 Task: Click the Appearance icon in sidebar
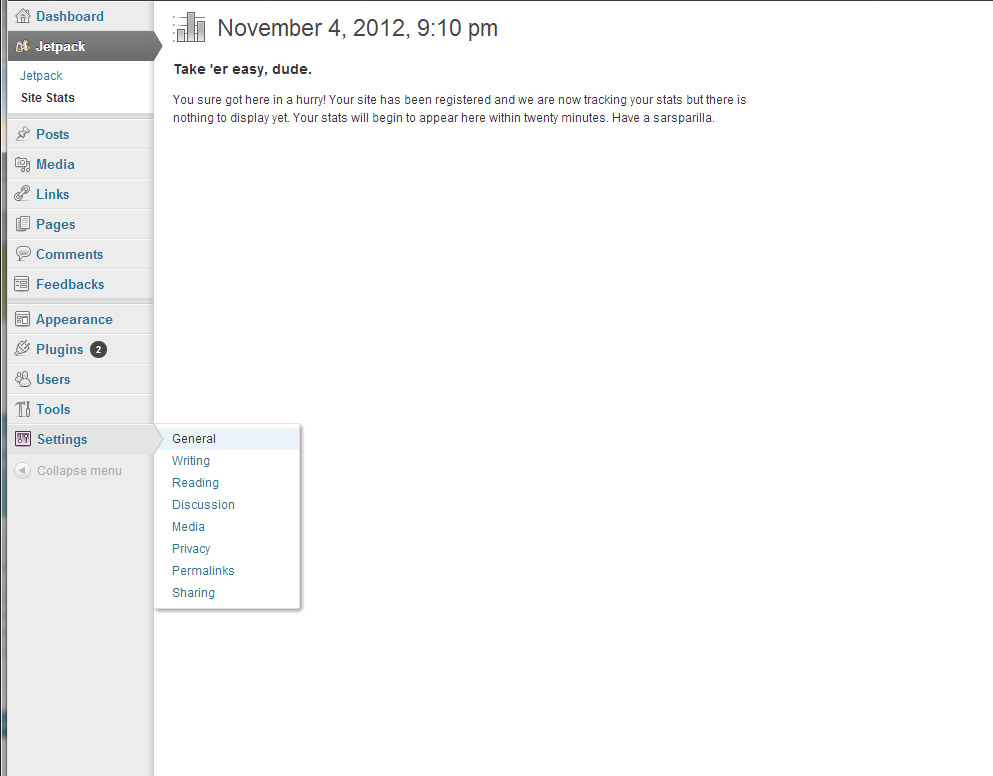point(22,319)
